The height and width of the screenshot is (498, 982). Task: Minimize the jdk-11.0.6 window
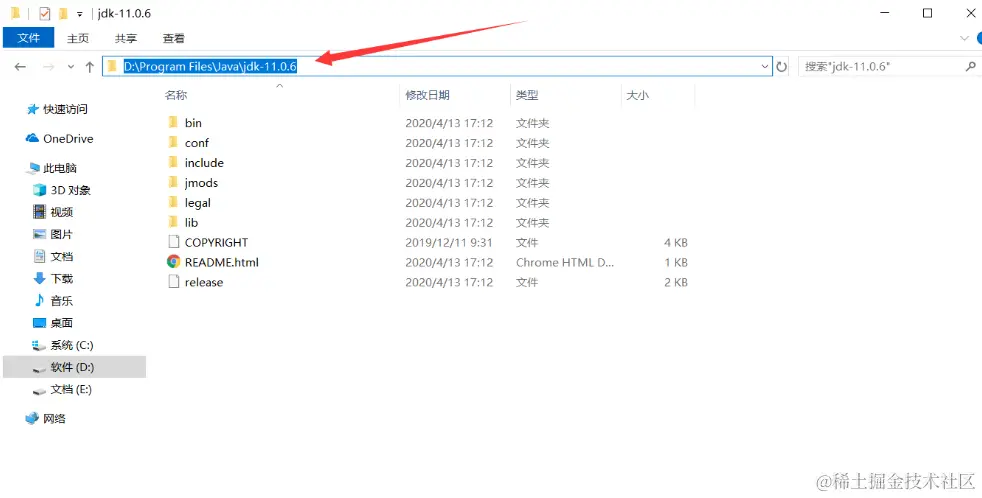(884, 13)
